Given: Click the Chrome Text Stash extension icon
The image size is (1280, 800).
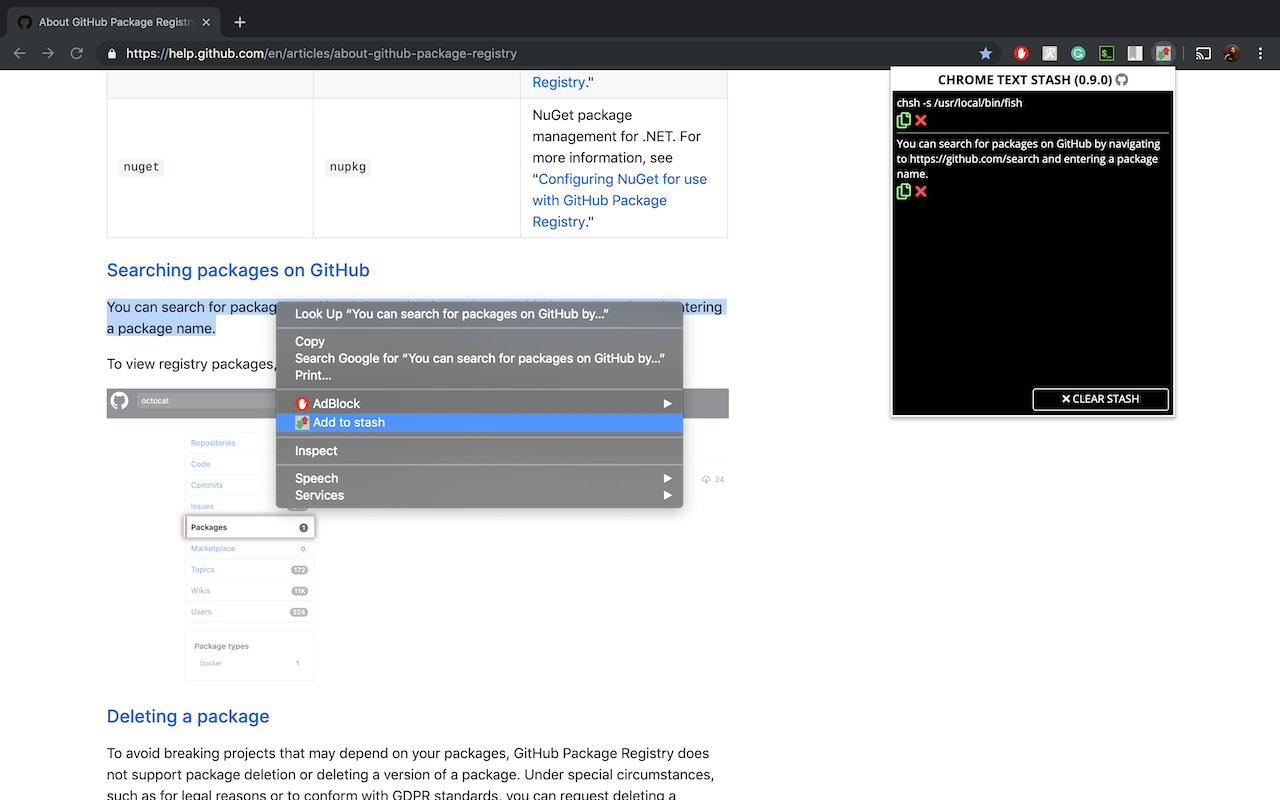Looking at the screenshot, I should click(1163, 54).
